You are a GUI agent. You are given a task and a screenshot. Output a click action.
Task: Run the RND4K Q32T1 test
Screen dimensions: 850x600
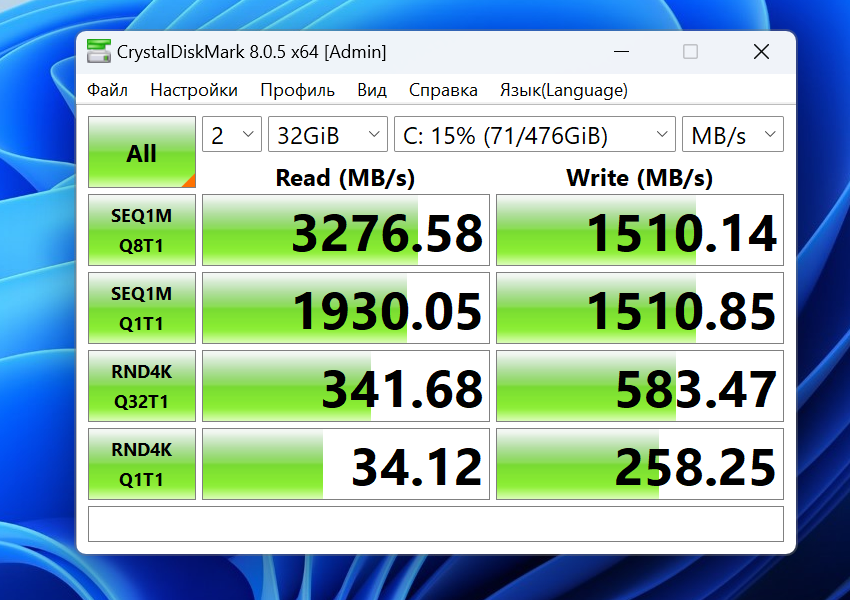(142, 386)
